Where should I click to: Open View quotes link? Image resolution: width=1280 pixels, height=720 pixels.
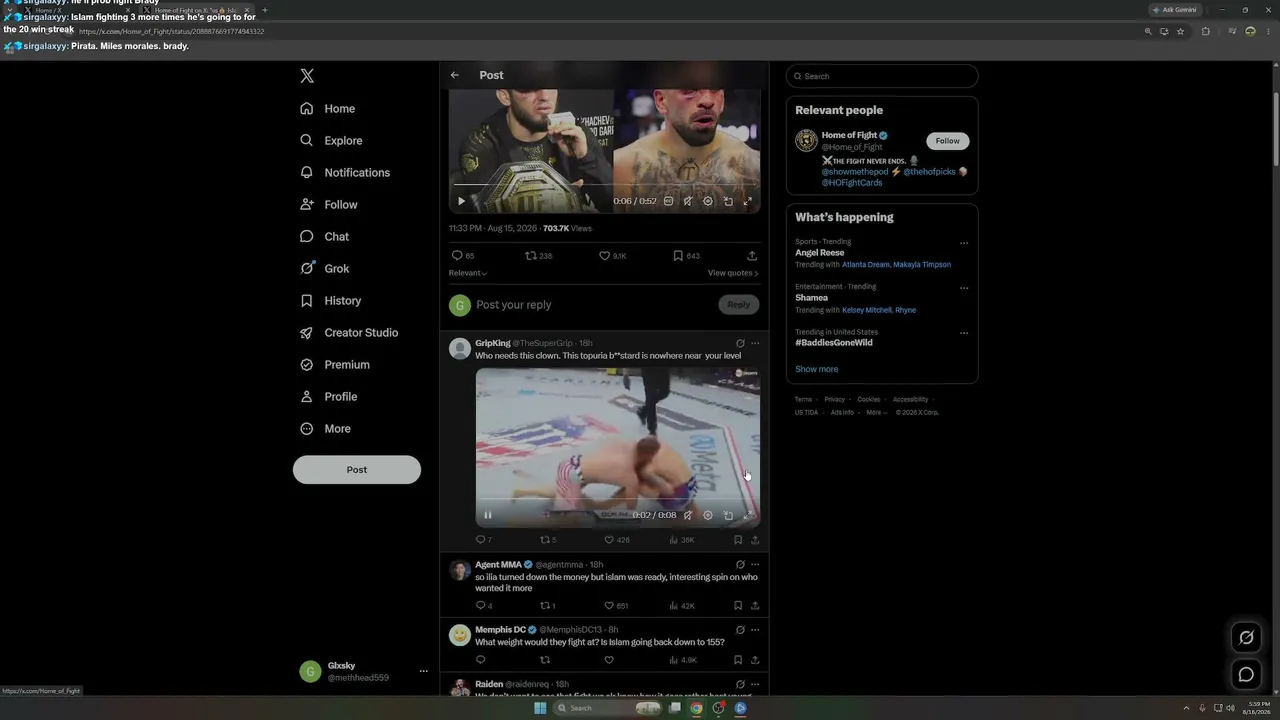pos(733,273)
